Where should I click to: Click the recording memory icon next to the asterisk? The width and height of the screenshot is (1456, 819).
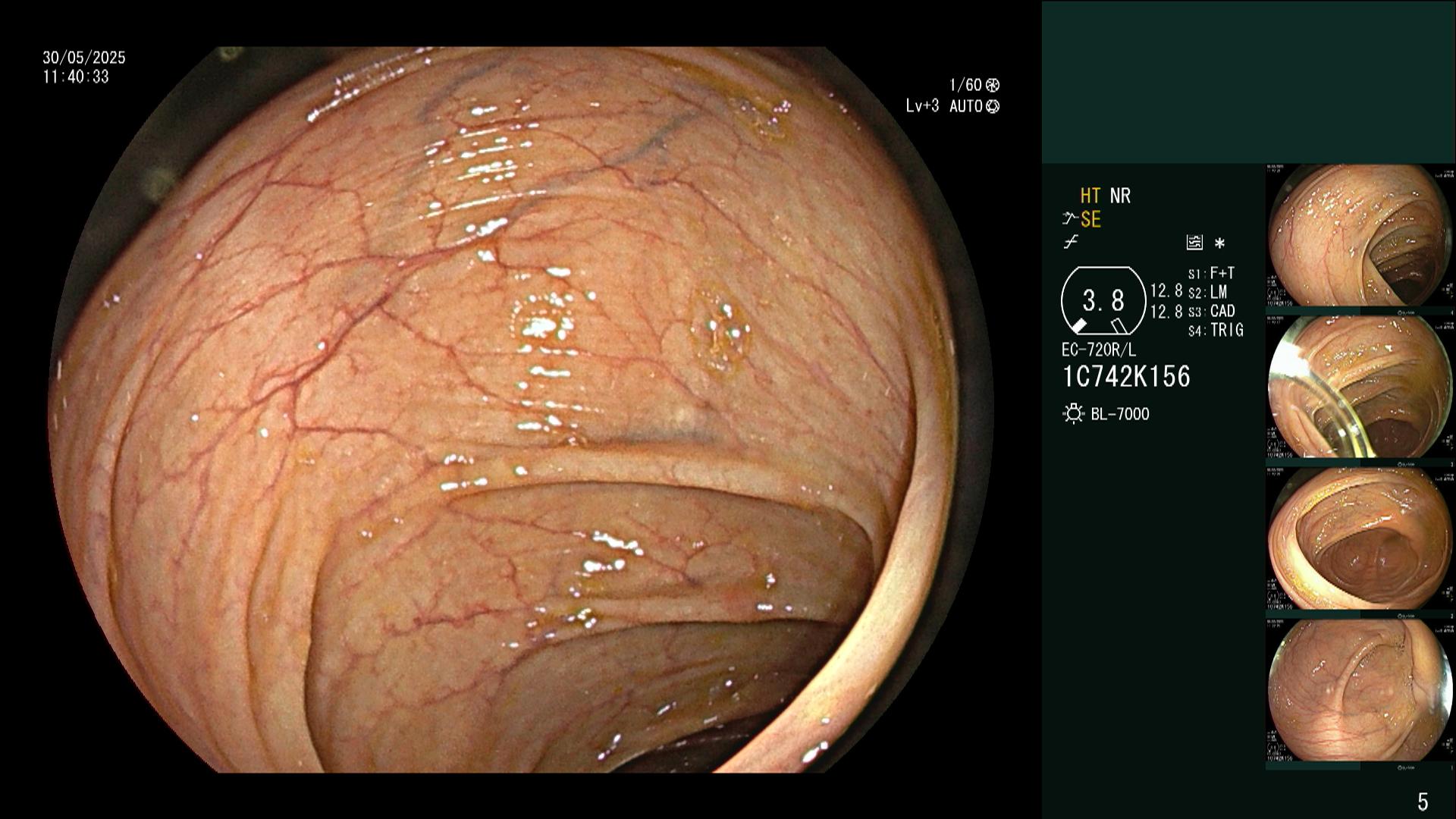click(1194, 243)
